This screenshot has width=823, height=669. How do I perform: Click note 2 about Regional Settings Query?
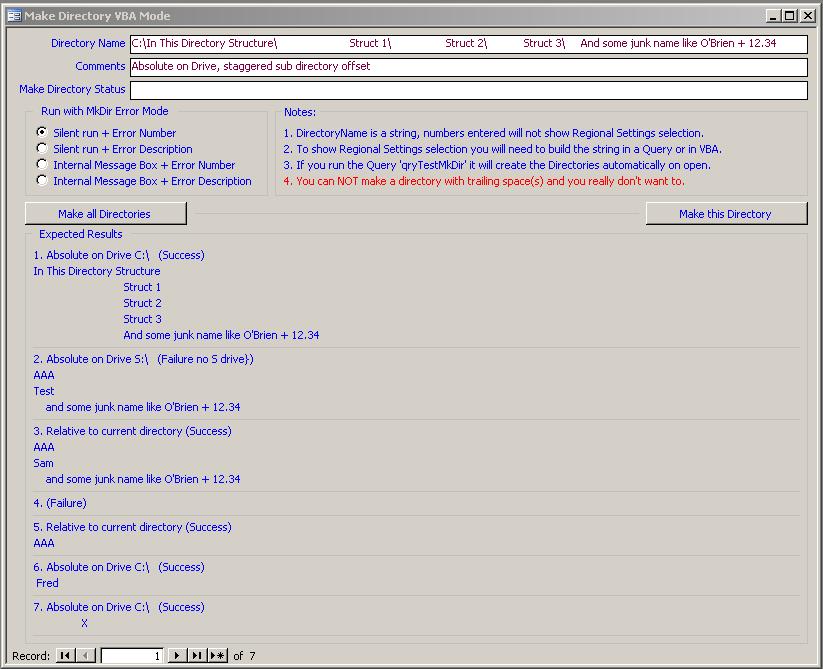point(502,149)
